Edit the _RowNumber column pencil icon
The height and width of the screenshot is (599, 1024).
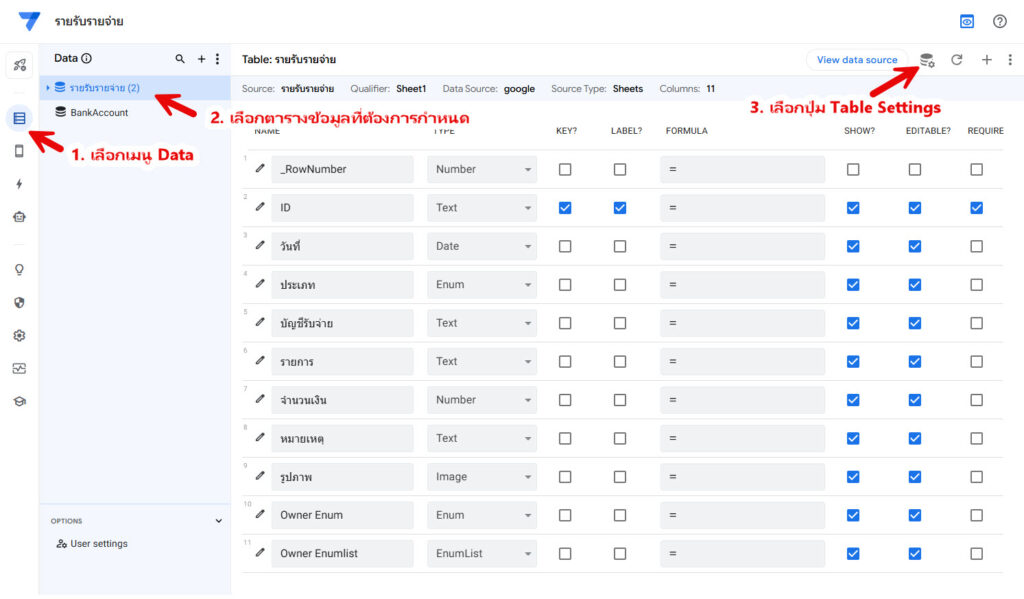pos(260,169)
